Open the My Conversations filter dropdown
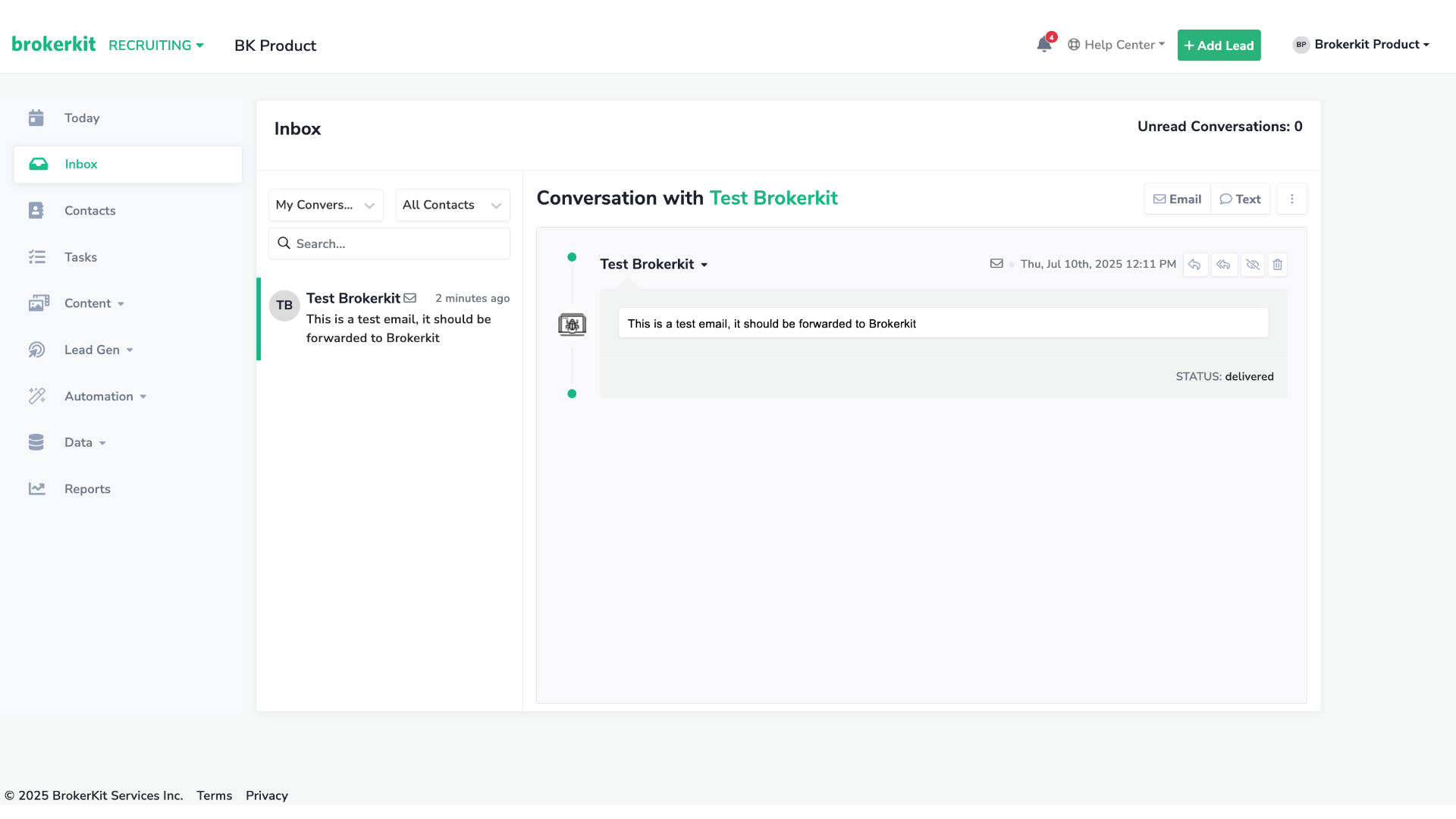 click(326, 205)
